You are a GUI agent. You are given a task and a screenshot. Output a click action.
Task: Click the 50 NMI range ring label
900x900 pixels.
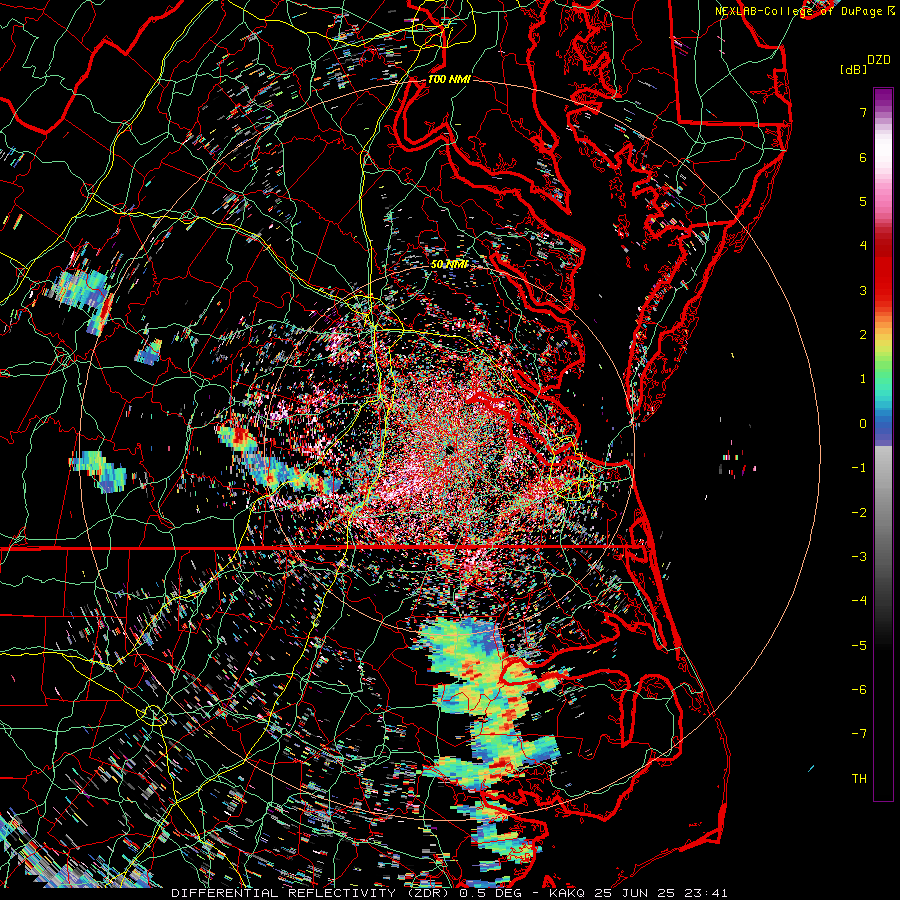(x=449, y=265)
